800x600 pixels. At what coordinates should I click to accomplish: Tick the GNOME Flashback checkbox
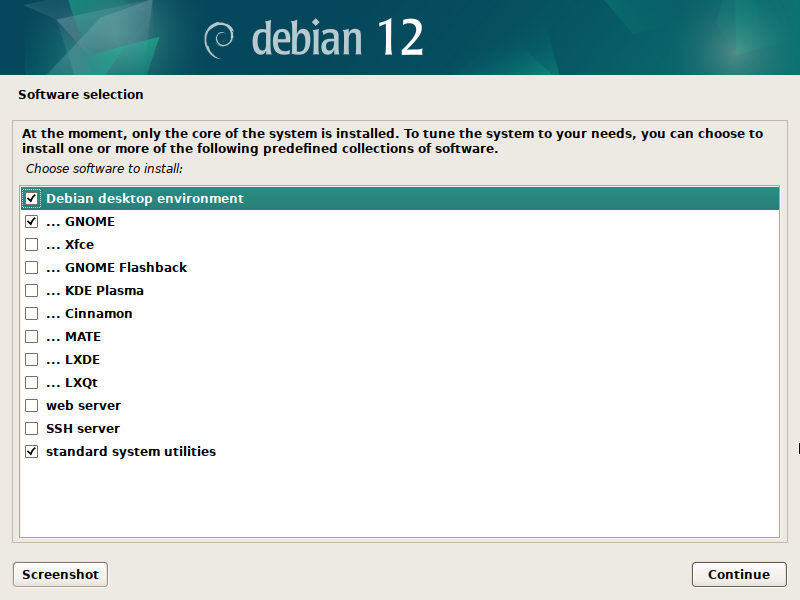pos(32,267)
